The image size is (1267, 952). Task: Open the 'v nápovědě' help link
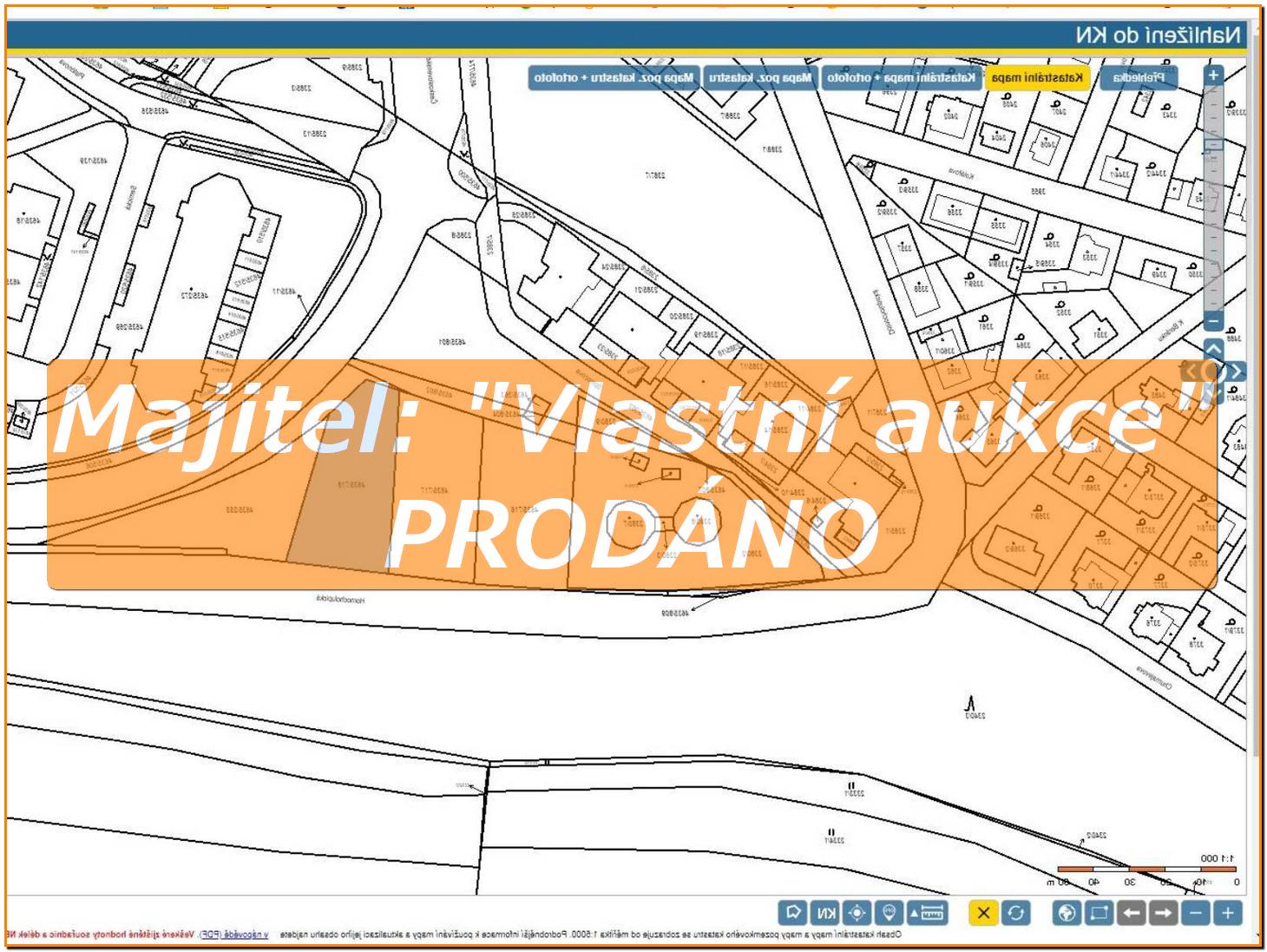pos(246,936)
